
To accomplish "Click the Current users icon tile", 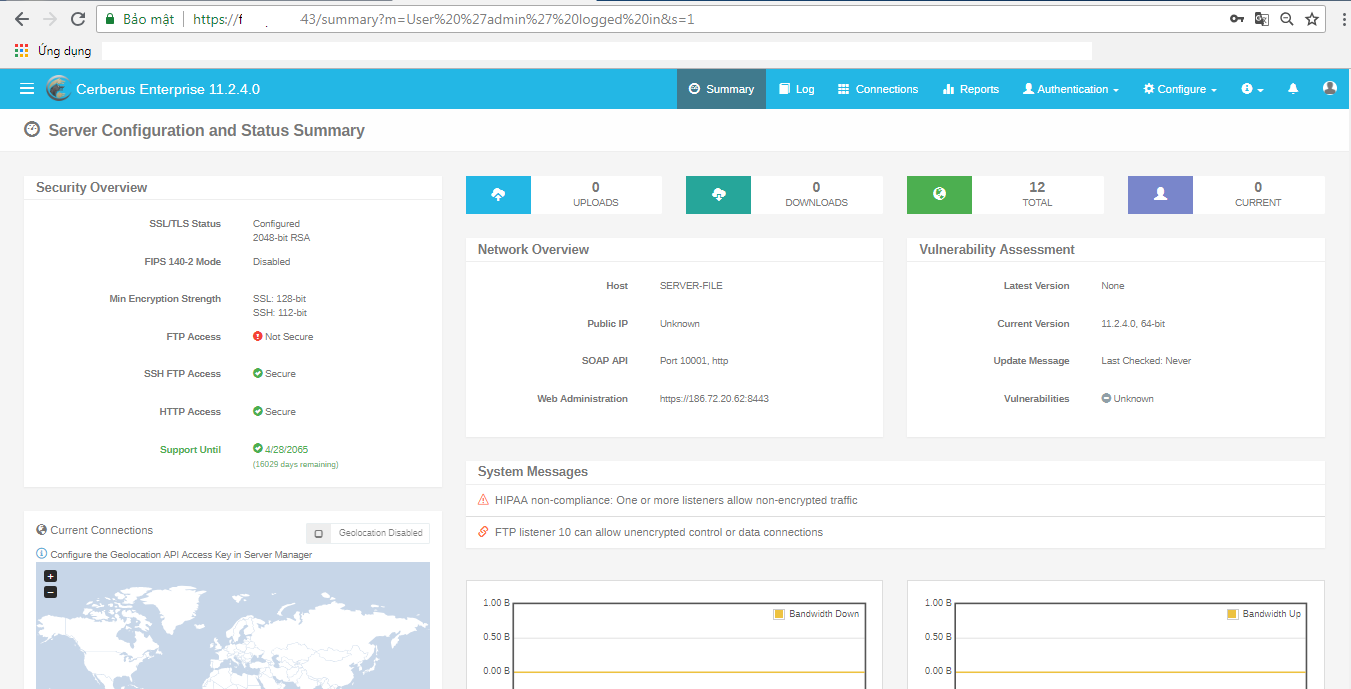I will click(x=1159, y=194).
